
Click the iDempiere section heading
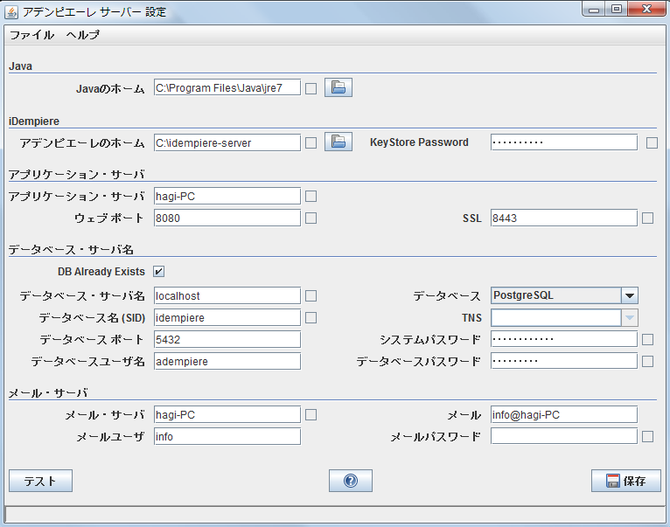point(34,121)
